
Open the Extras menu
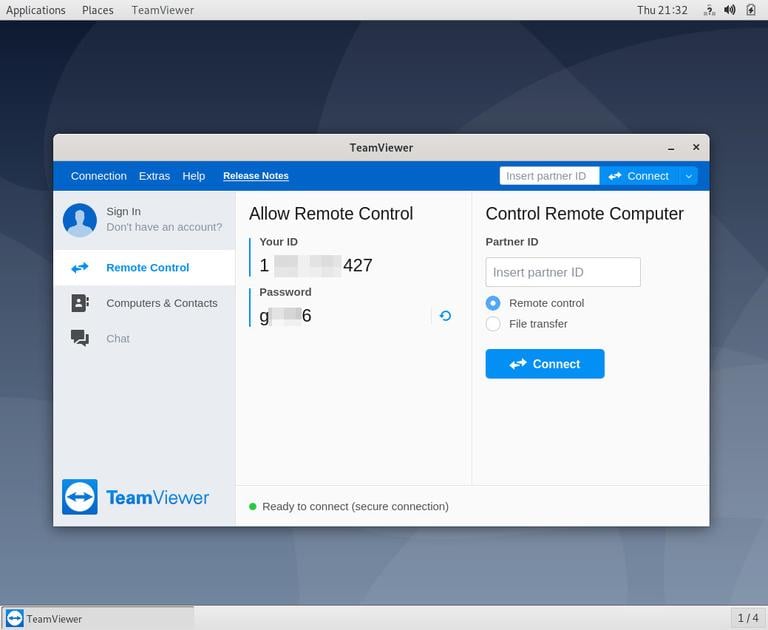click(x=154, y=176)
